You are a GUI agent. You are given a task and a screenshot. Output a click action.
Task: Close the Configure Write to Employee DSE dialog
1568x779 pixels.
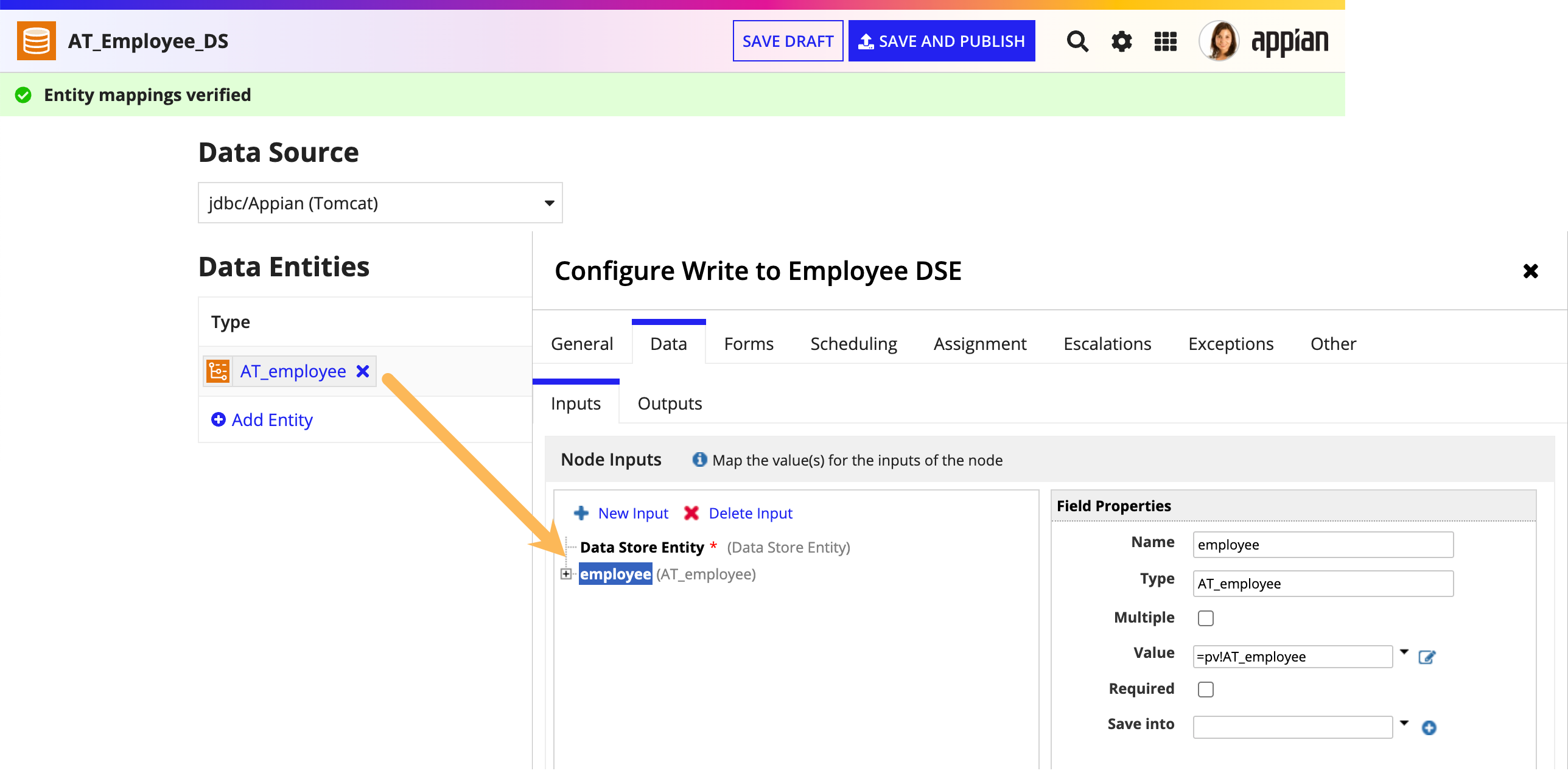(x=1530, y=271)
